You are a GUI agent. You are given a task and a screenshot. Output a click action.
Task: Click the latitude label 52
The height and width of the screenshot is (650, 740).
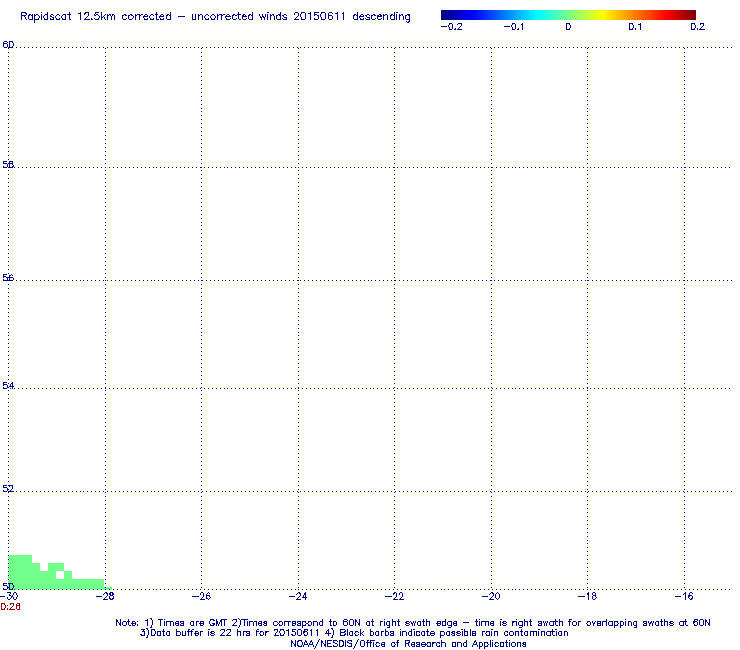pos(8,489)
